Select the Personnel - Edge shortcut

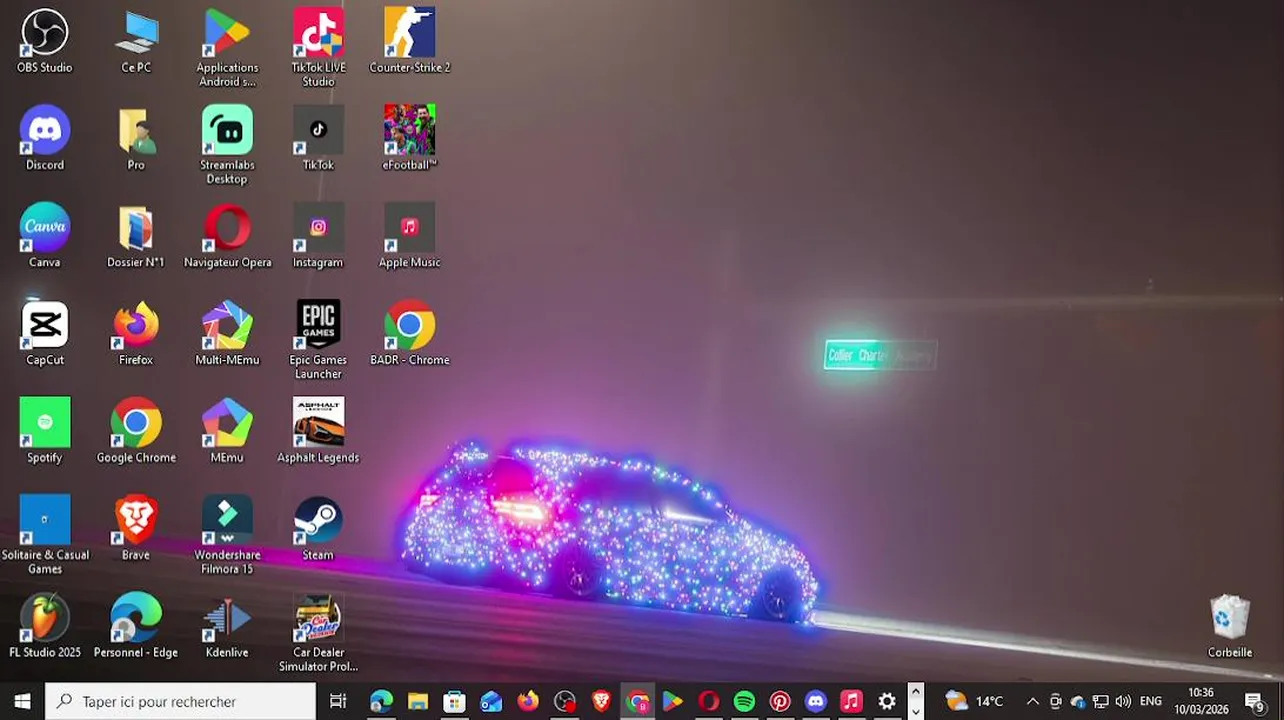(136, 626)
